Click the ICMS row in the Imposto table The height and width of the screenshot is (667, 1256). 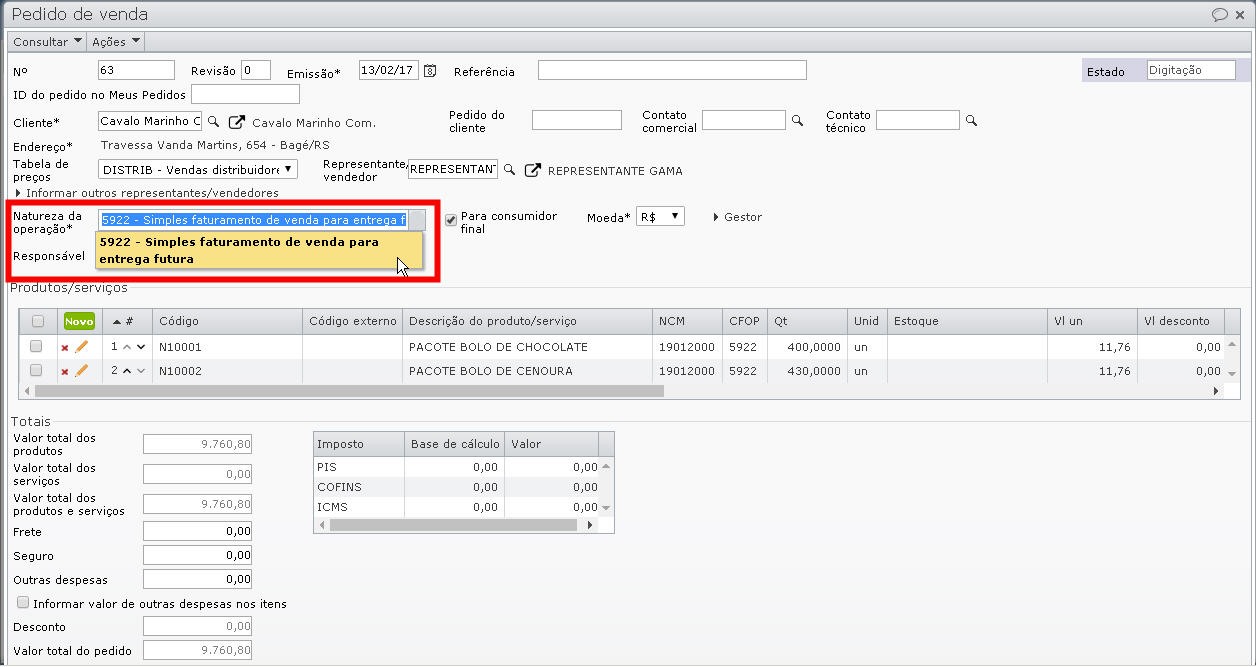[456, 507]
